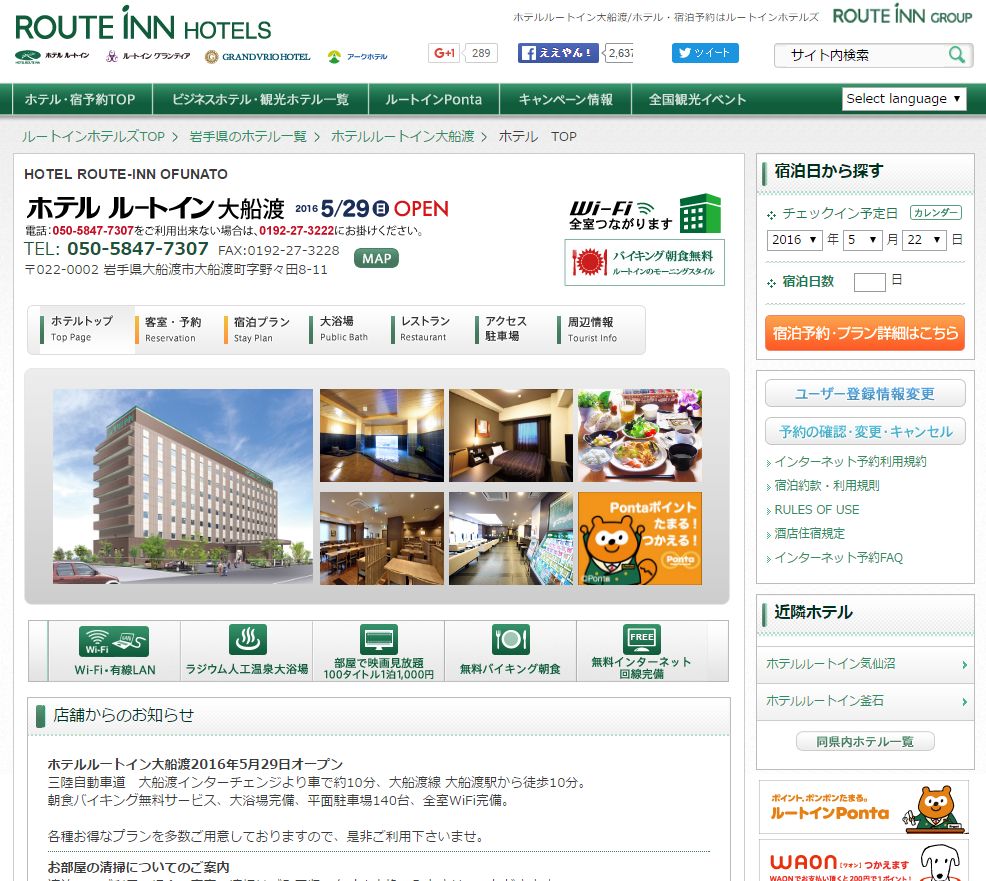Open the ルートイングランティア brand logo
Image resolution: width=986 pixels, height=881 pixels.
click(x=148, y=57)
